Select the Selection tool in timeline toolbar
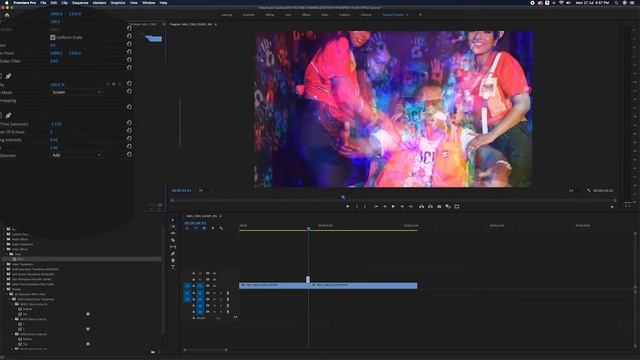 (173, 220)
